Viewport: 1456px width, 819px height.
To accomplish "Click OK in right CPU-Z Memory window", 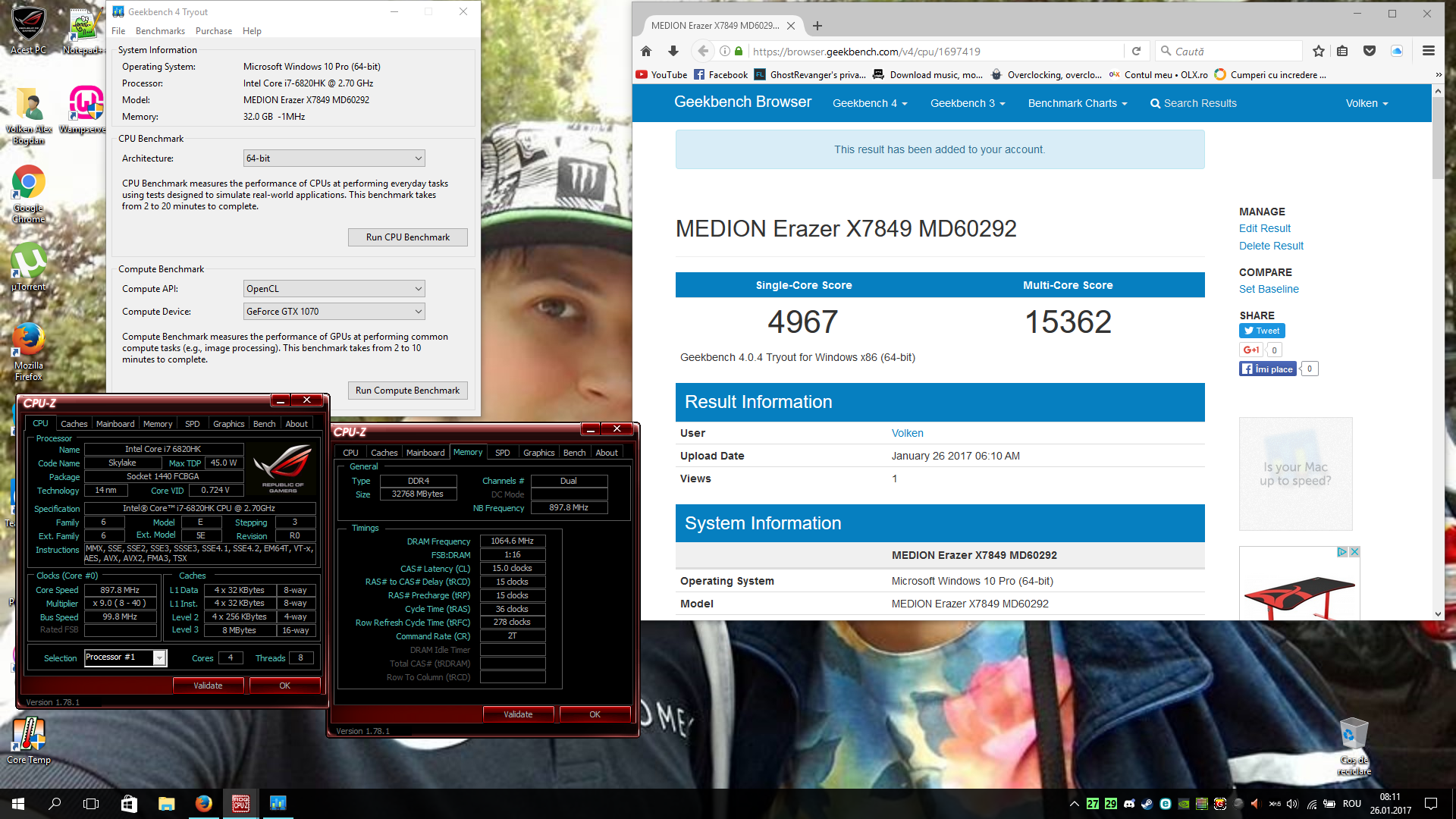I will point(595,714).
